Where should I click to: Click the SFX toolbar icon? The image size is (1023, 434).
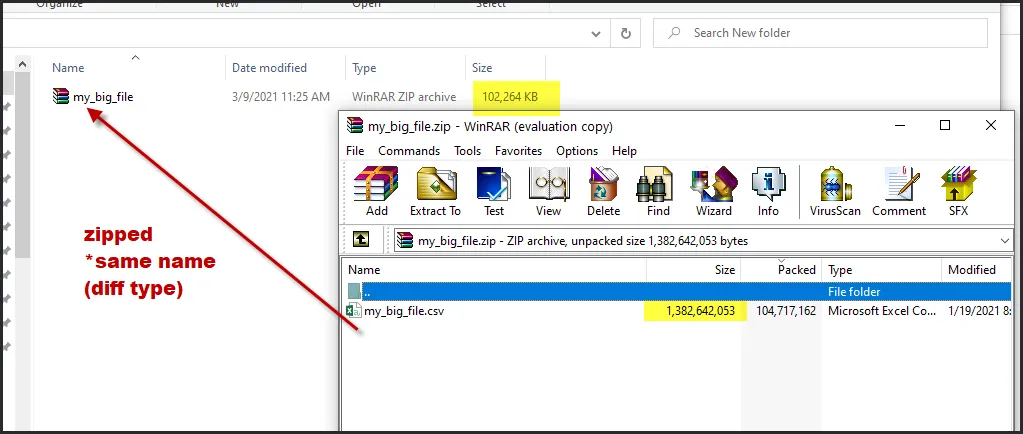(x=958, y=191)
